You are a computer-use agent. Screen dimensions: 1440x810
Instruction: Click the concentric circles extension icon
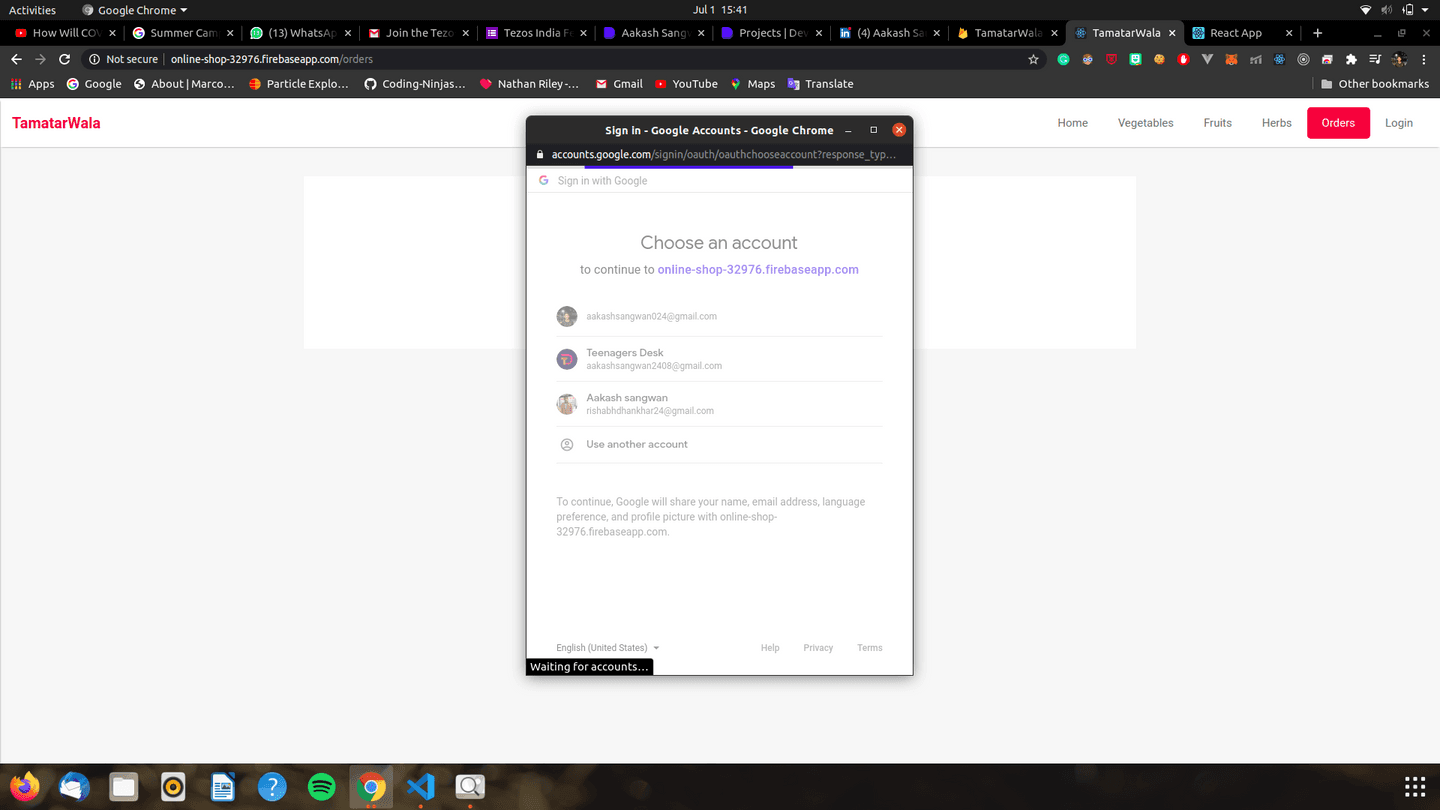click(x=1303, y=59)
